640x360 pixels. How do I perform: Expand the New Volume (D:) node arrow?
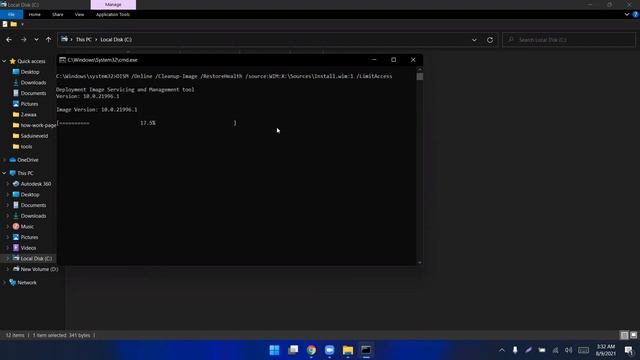(x=7, y=269)
